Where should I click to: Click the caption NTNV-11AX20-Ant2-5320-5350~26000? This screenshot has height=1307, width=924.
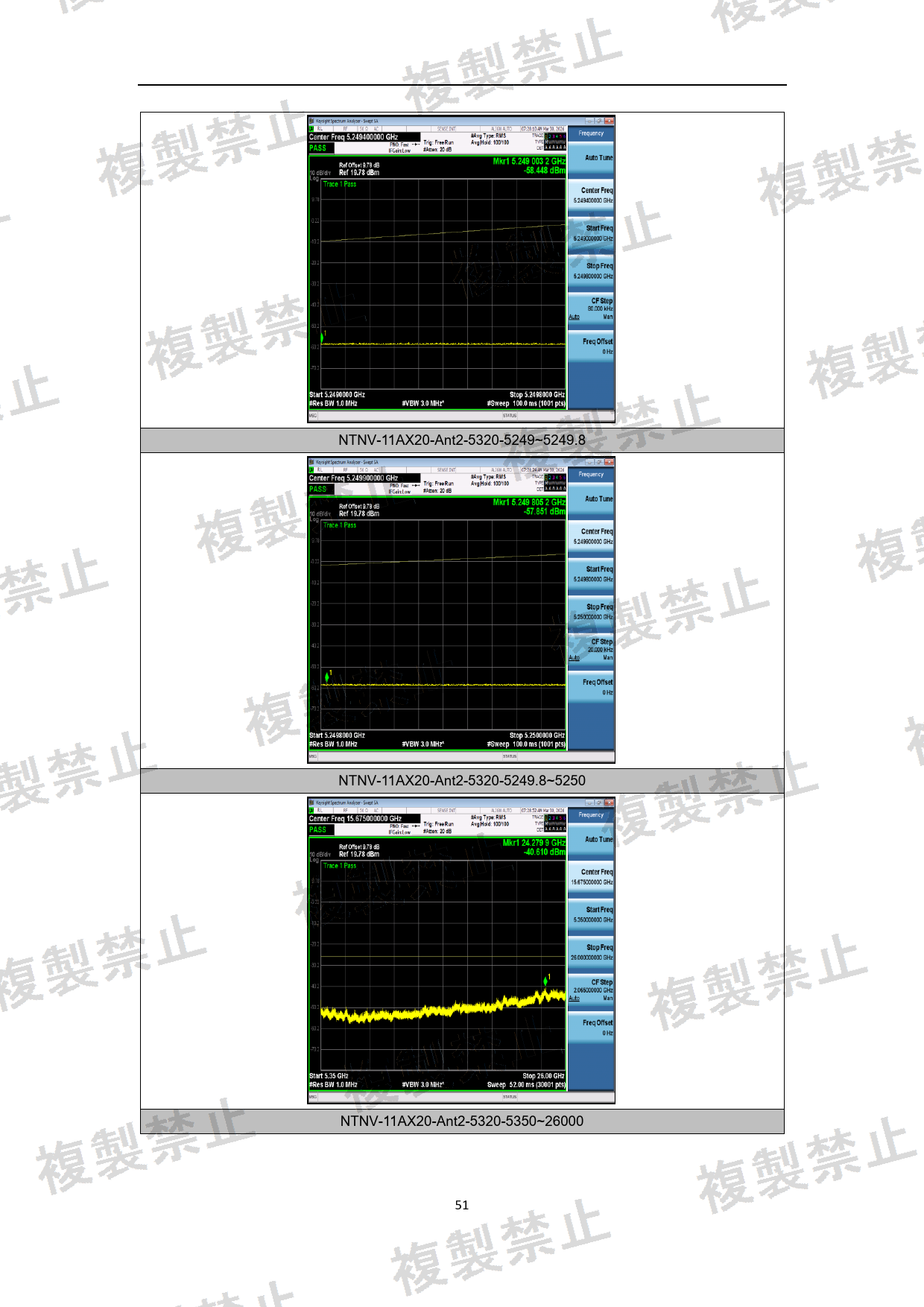462,1121
